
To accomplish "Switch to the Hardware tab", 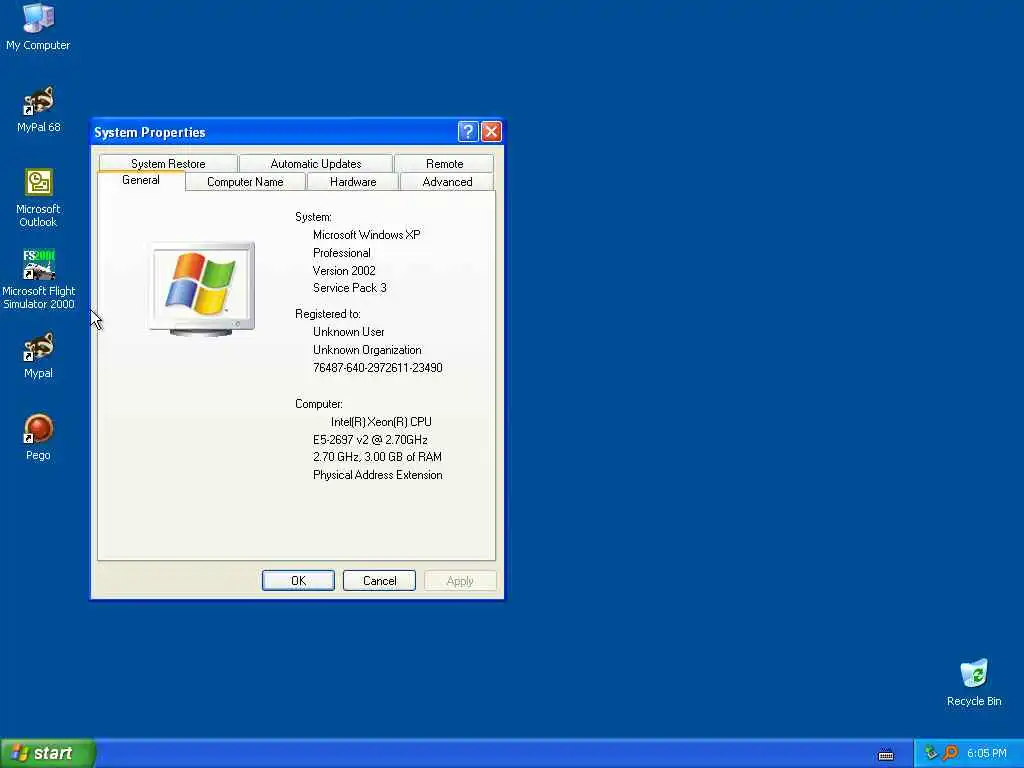I will pyautogui.click(x=353, y=182).
